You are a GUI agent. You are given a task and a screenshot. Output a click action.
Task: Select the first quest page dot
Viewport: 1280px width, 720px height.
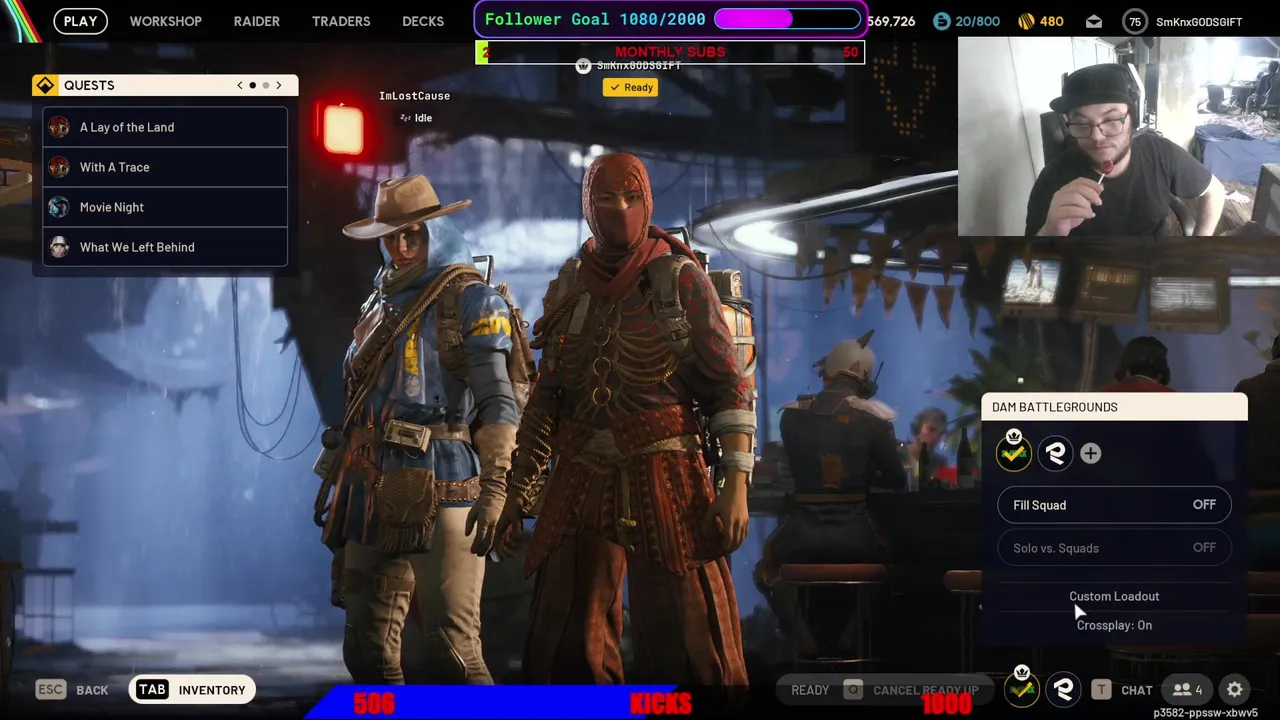[x=252, y=85]
